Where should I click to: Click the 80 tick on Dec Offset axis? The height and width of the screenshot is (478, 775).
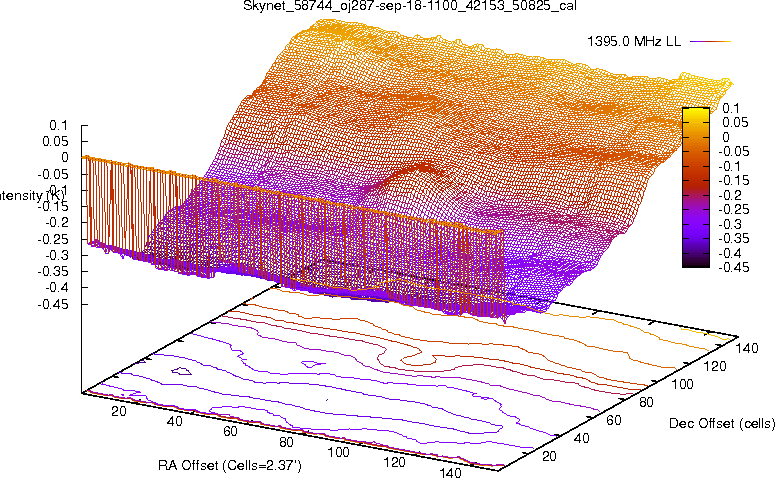[x=646, y=402]
